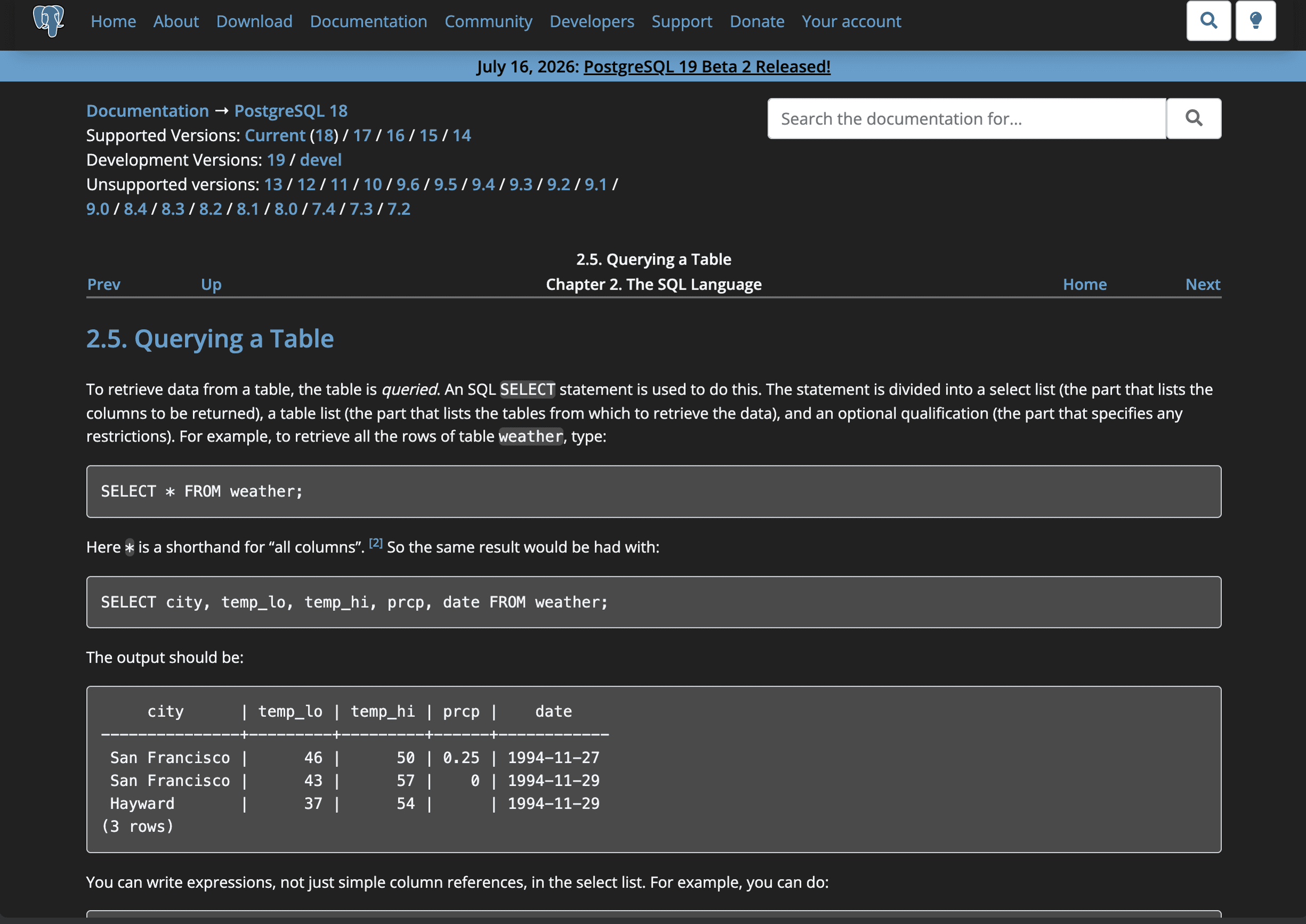Open unsupported version 7.2 docs
This screenshot has height=924, width=1306.
[x=399, y=209]
